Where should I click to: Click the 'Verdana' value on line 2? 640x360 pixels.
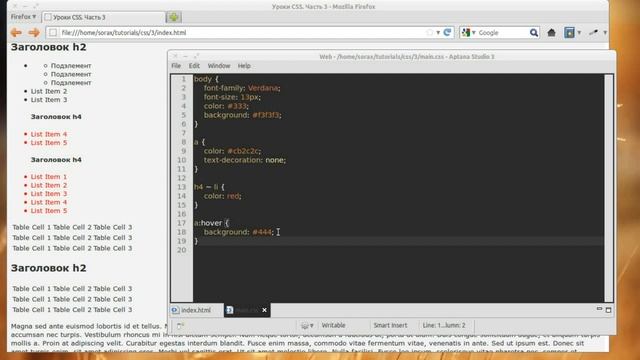click(x=263, y=88)
